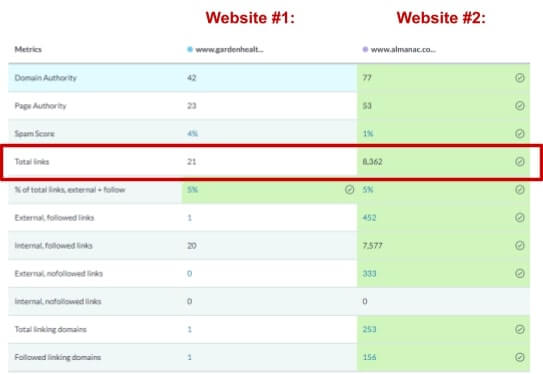Click almanac External followed links value 452
The height and width of the screenshot is (374, 543).
[x=369, y=217]
